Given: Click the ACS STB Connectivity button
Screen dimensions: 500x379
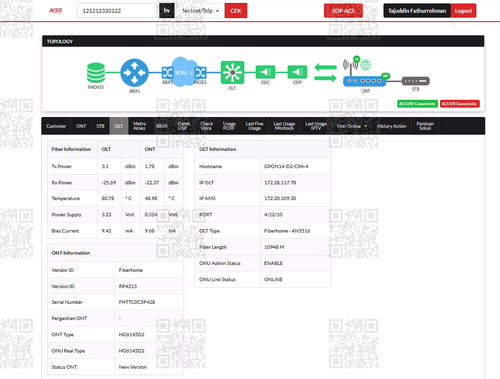Looking at the screenshot, I should pyautogui.click(x=459, y=104).
